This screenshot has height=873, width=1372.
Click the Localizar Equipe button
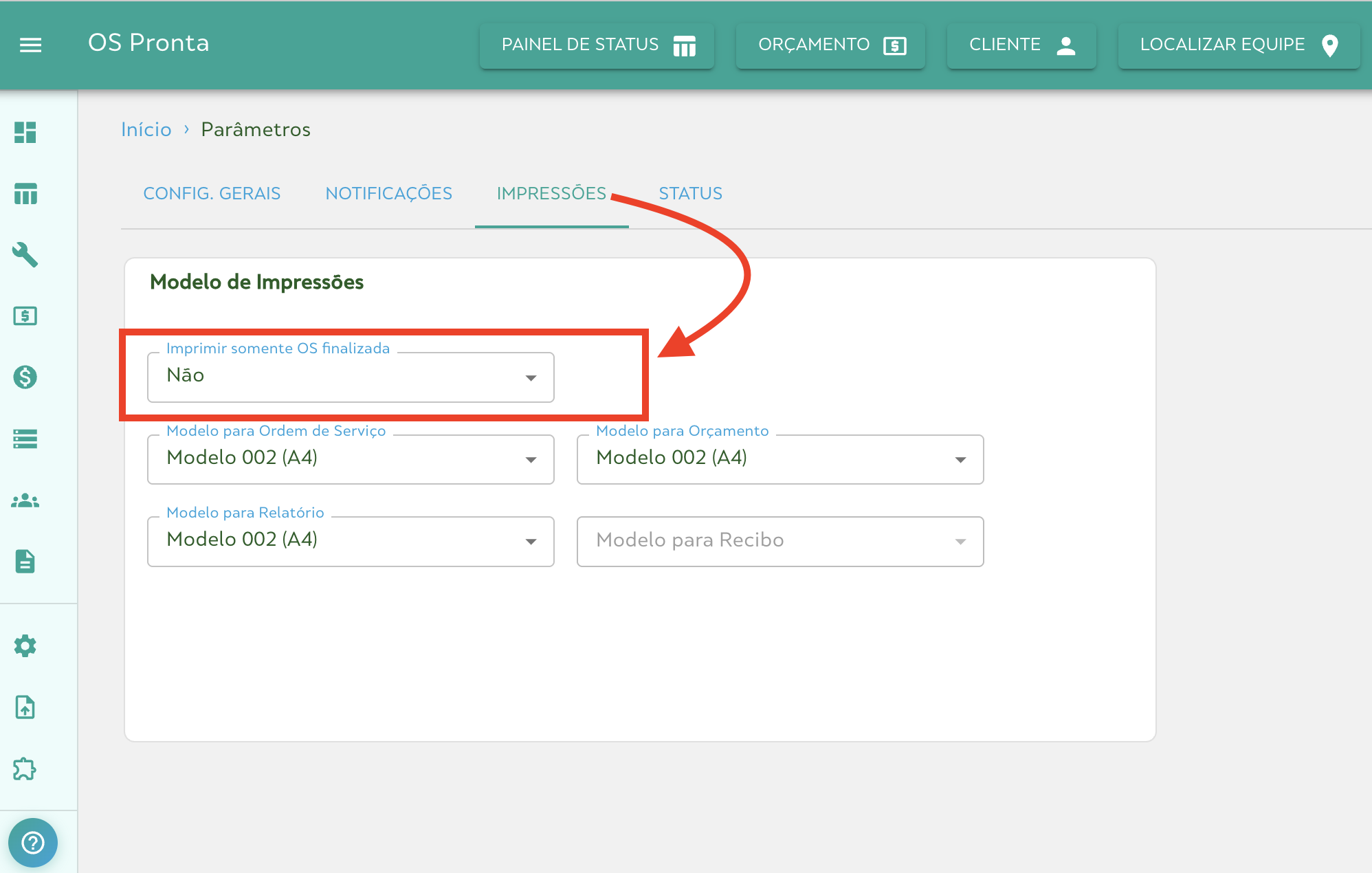pos(1238,45)
